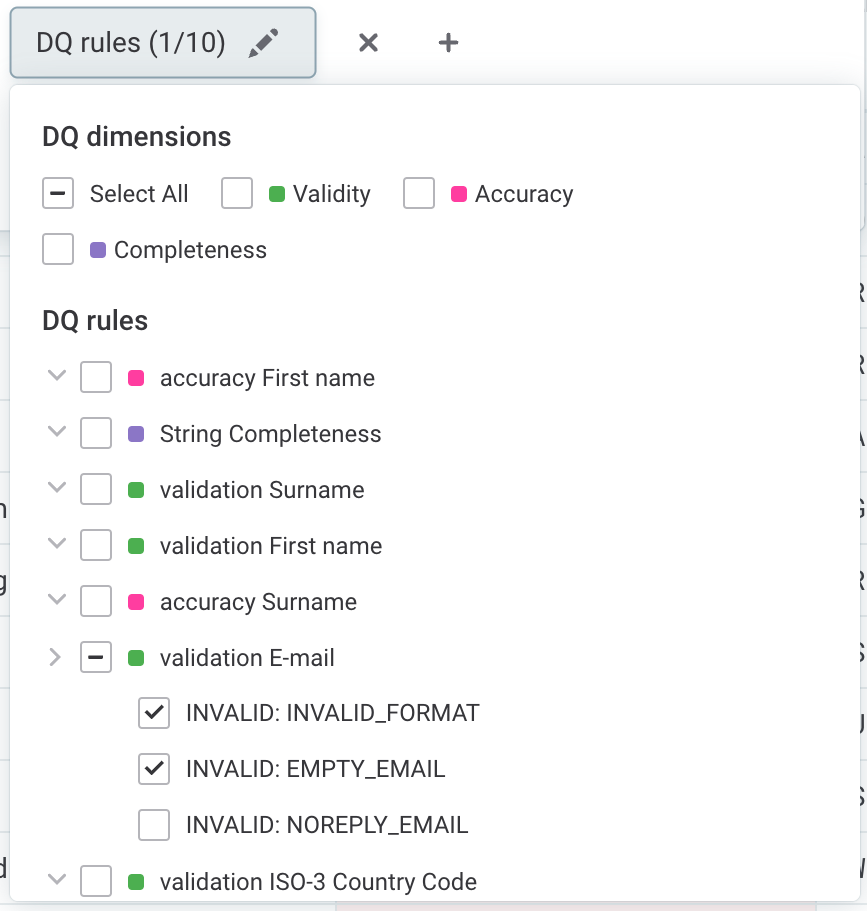Add a new filter with plus icon
The image size is (867, 911).
[x=448, y=42]
